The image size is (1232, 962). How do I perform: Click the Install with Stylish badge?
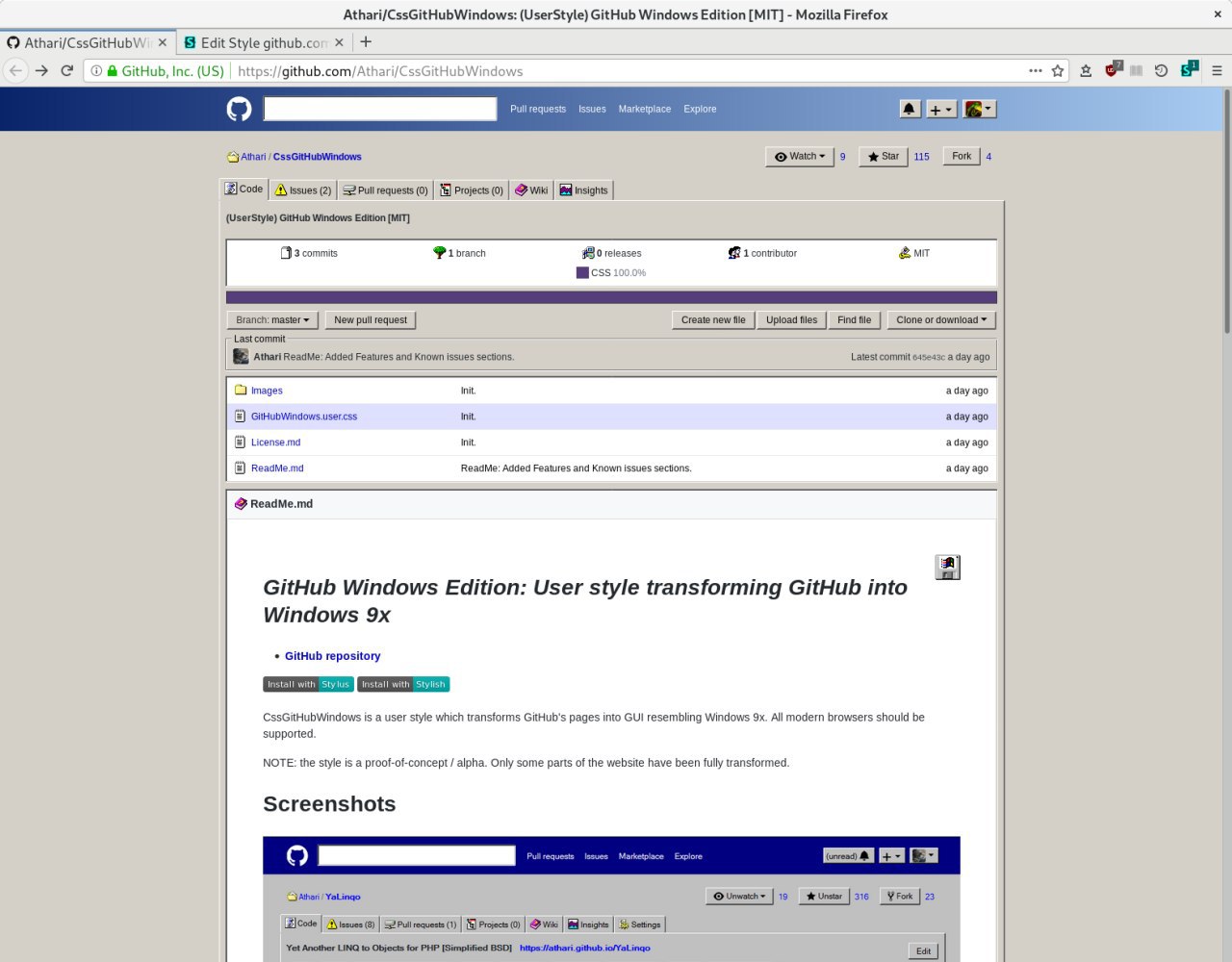click(403, 684)
